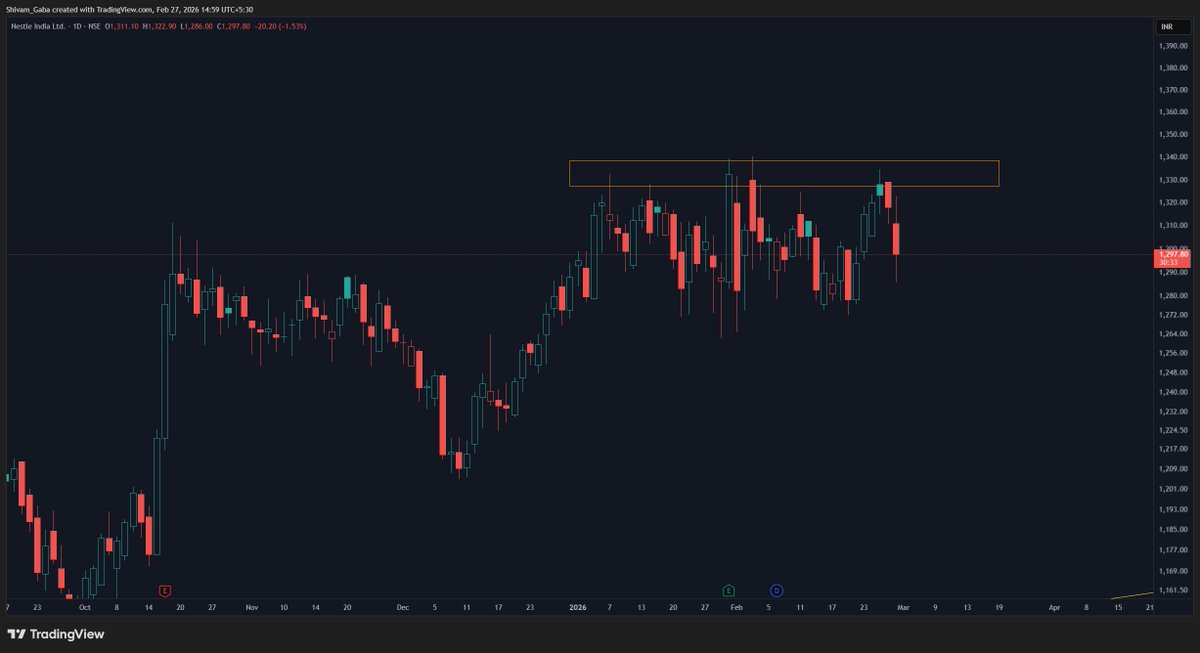Click the Oct label on time axis
The width and height of the screenshot is (1200, 653).
(x=84, y=607)
